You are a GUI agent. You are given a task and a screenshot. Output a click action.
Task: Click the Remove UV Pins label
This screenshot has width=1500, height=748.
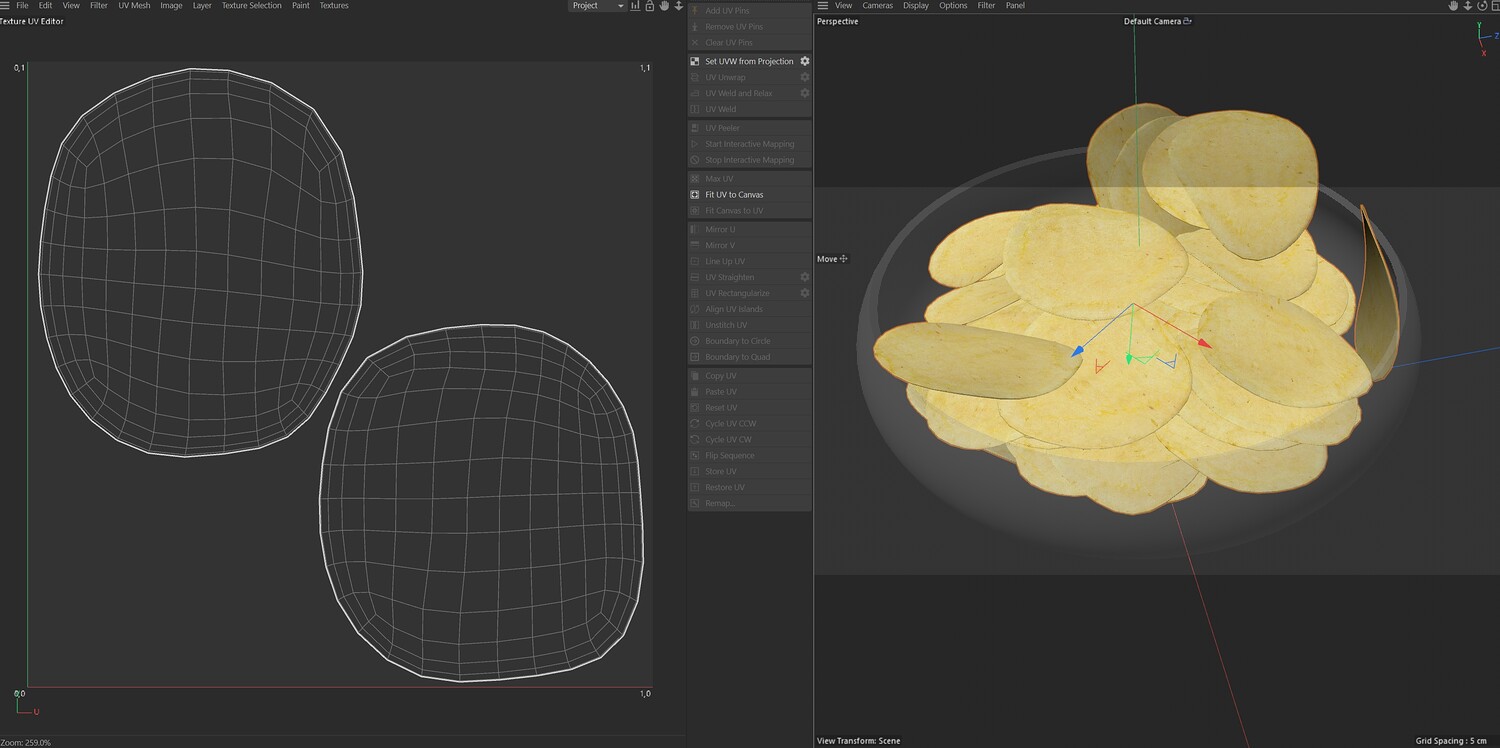point(734,27)
